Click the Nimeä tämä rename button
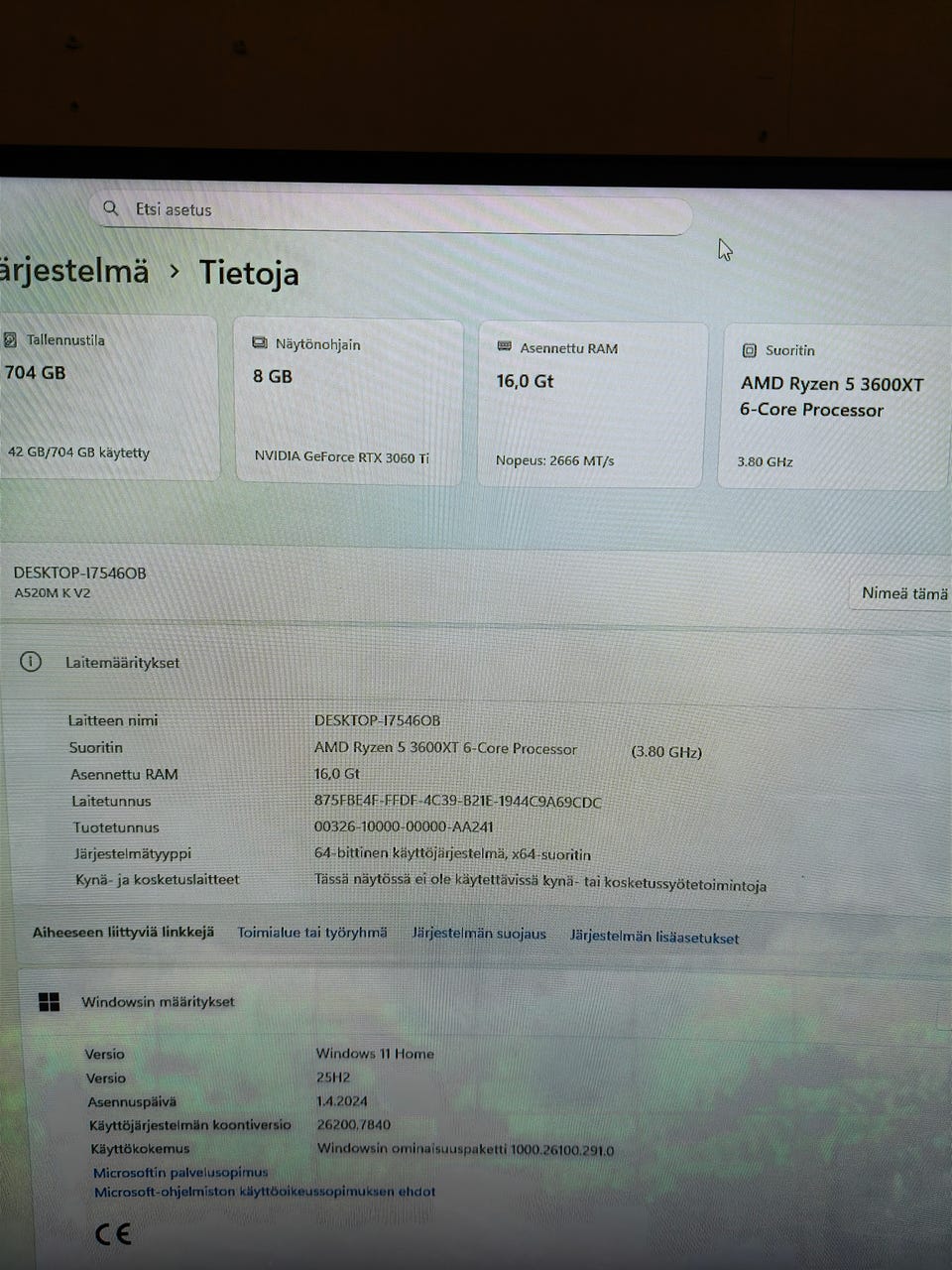Viewport: 952px width, 1270px height. [901, 593]
